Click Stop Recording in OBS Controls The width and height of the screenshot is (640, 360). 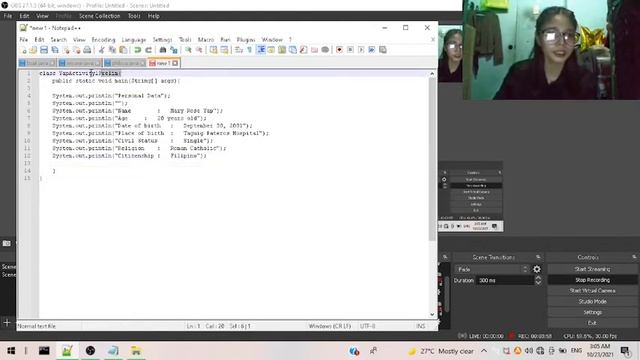click(x=592, y=280)
